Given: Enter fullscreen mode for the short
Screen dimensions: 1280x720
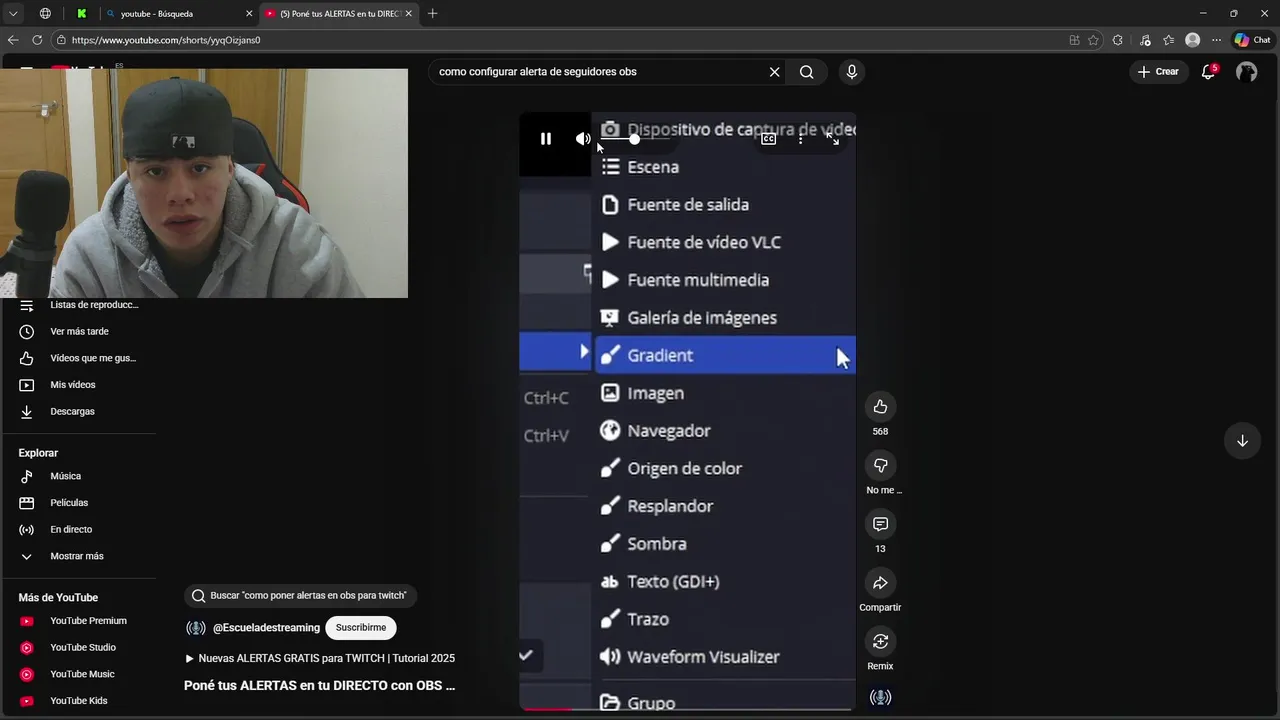Looking at the screenshot, I should (832, 139).
